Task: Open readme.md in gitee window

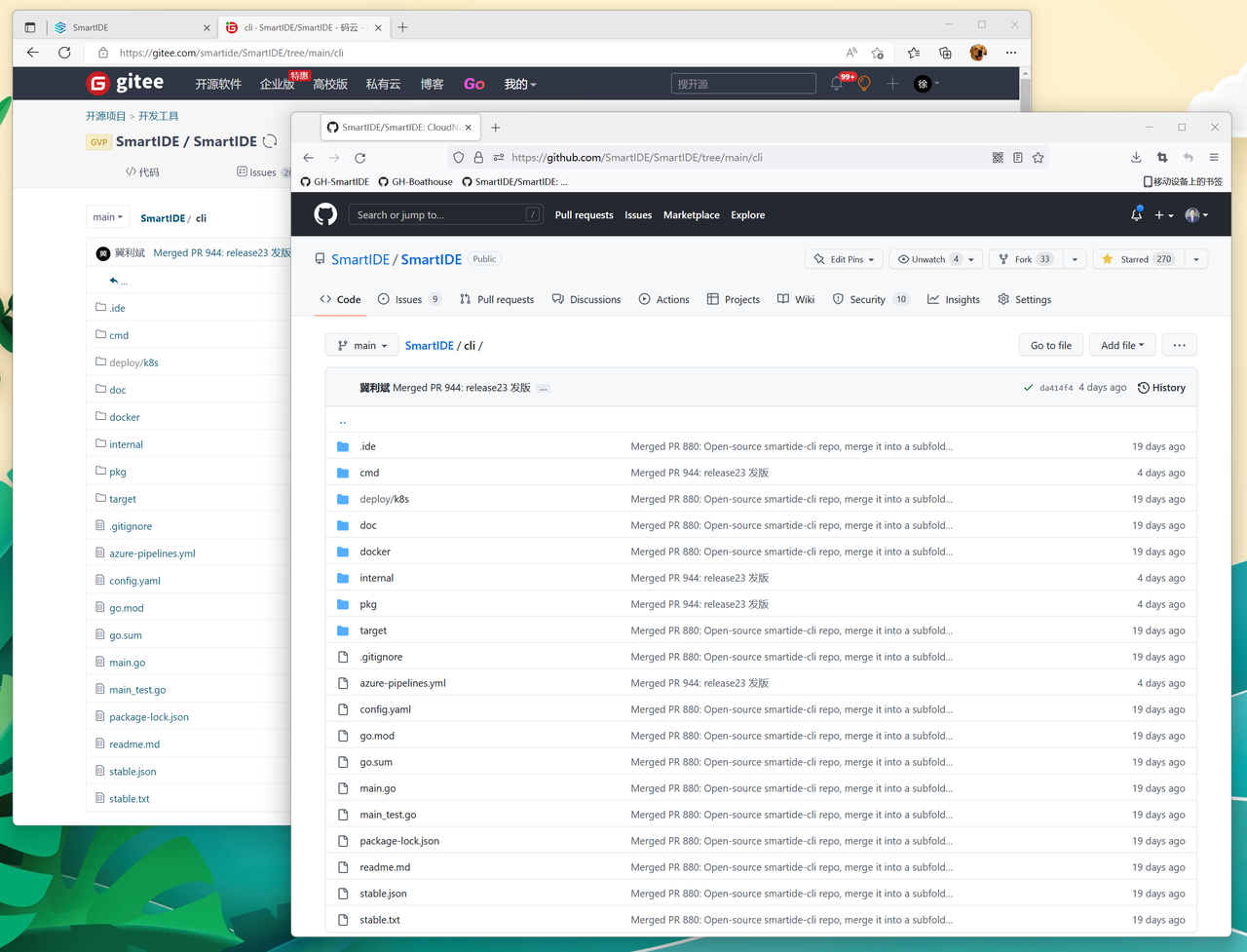Action: (134, 743)
